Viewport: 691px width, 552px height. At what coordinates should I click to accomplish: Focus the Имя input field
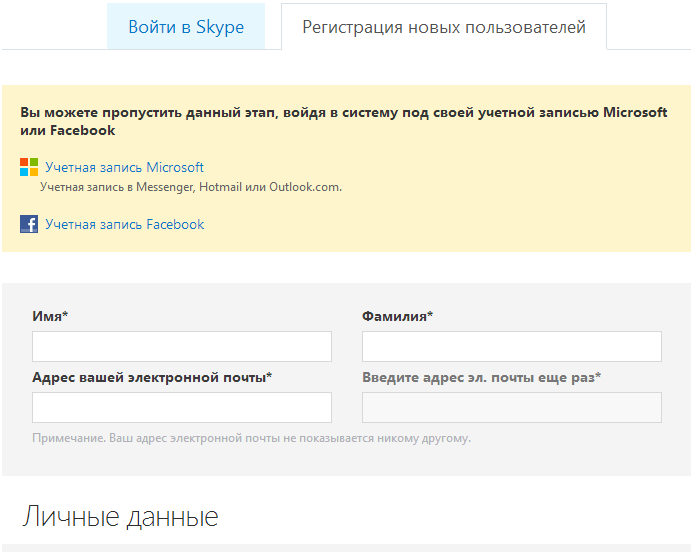click(x=182, y=346)
